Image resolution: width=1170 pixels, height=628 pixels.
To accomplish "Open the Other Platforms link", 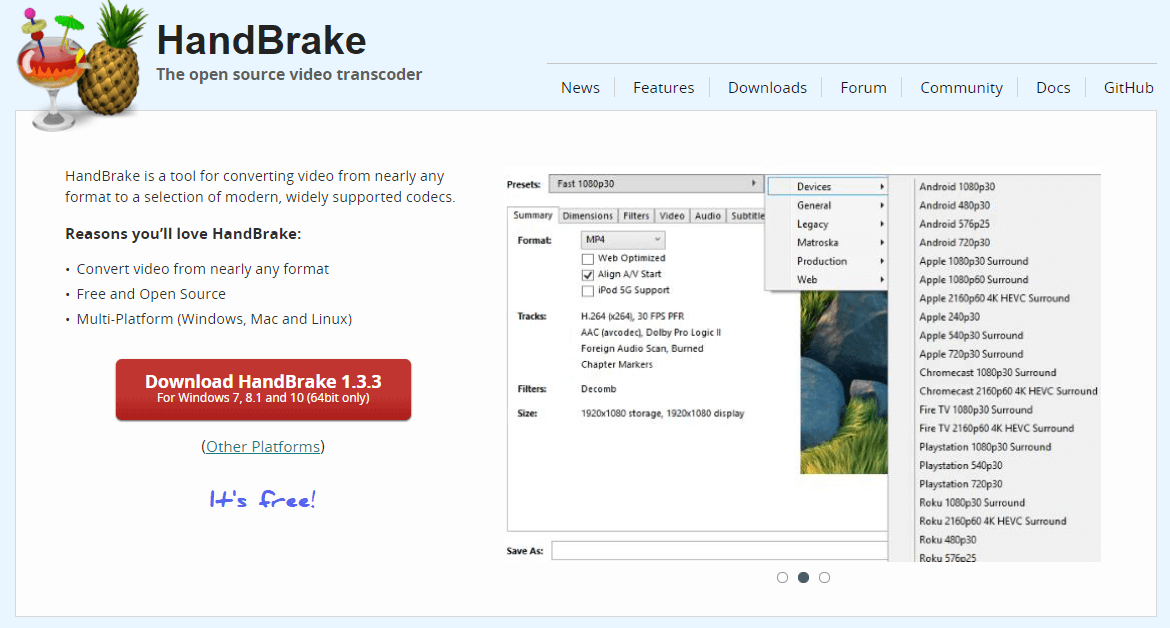I will (x=263, y=447).
